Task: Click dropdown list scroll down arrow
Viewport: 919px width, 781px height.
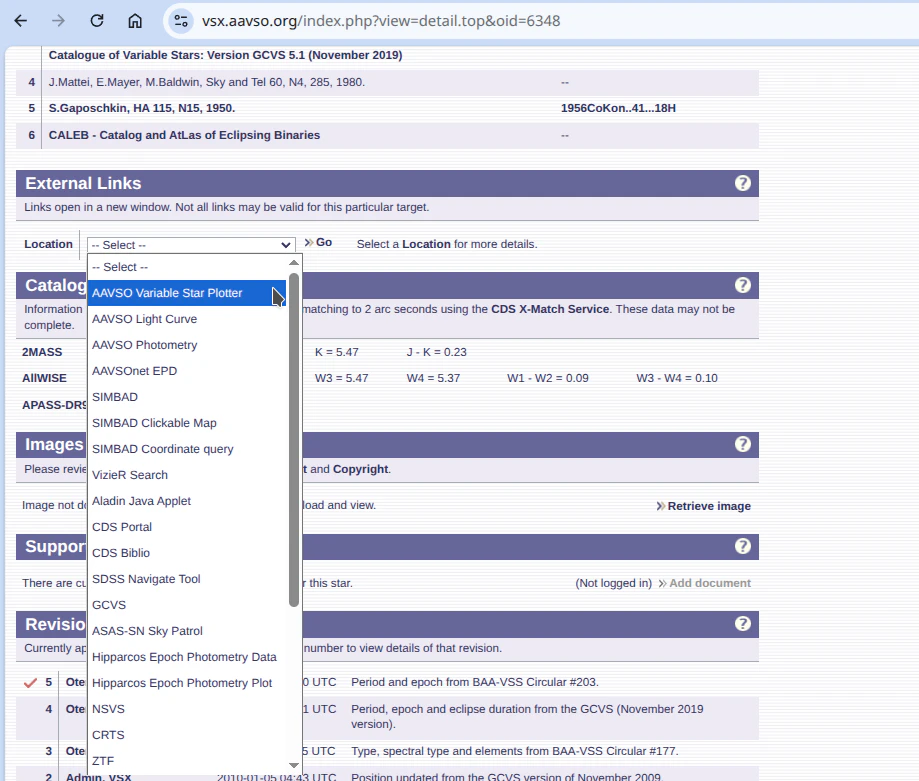Action: pyautogui.click(x=294, y=765)
